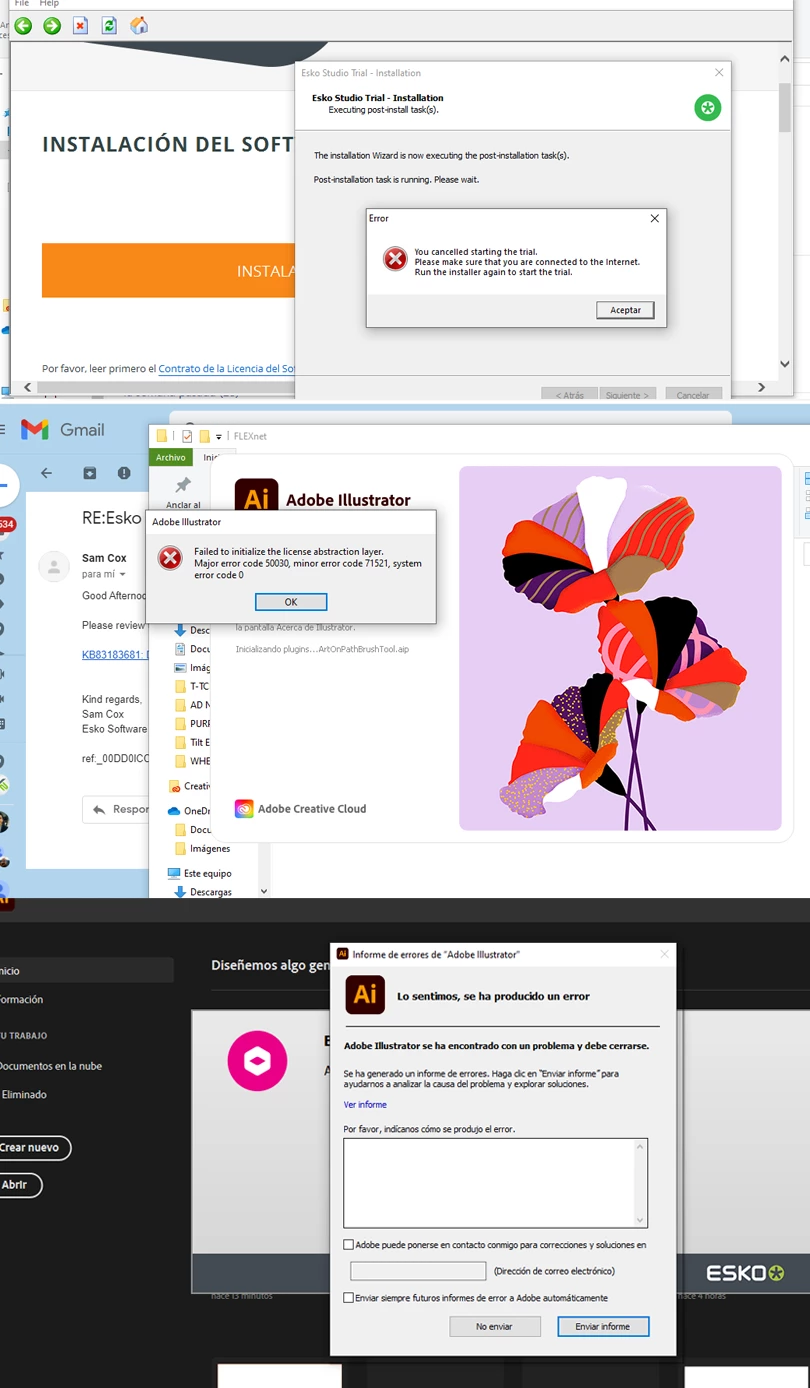Screen dimensions: 810x1388
Task: Click the Gmail Report spam icon
Action: point(124,473)
